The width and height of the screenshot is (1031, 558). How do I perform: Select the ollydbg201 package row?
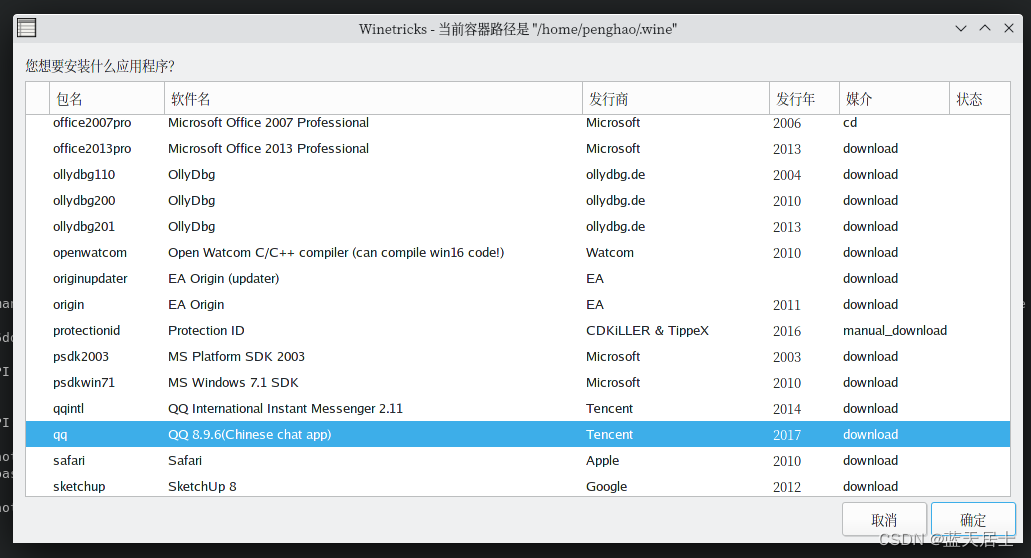click(x=517, y=227)
